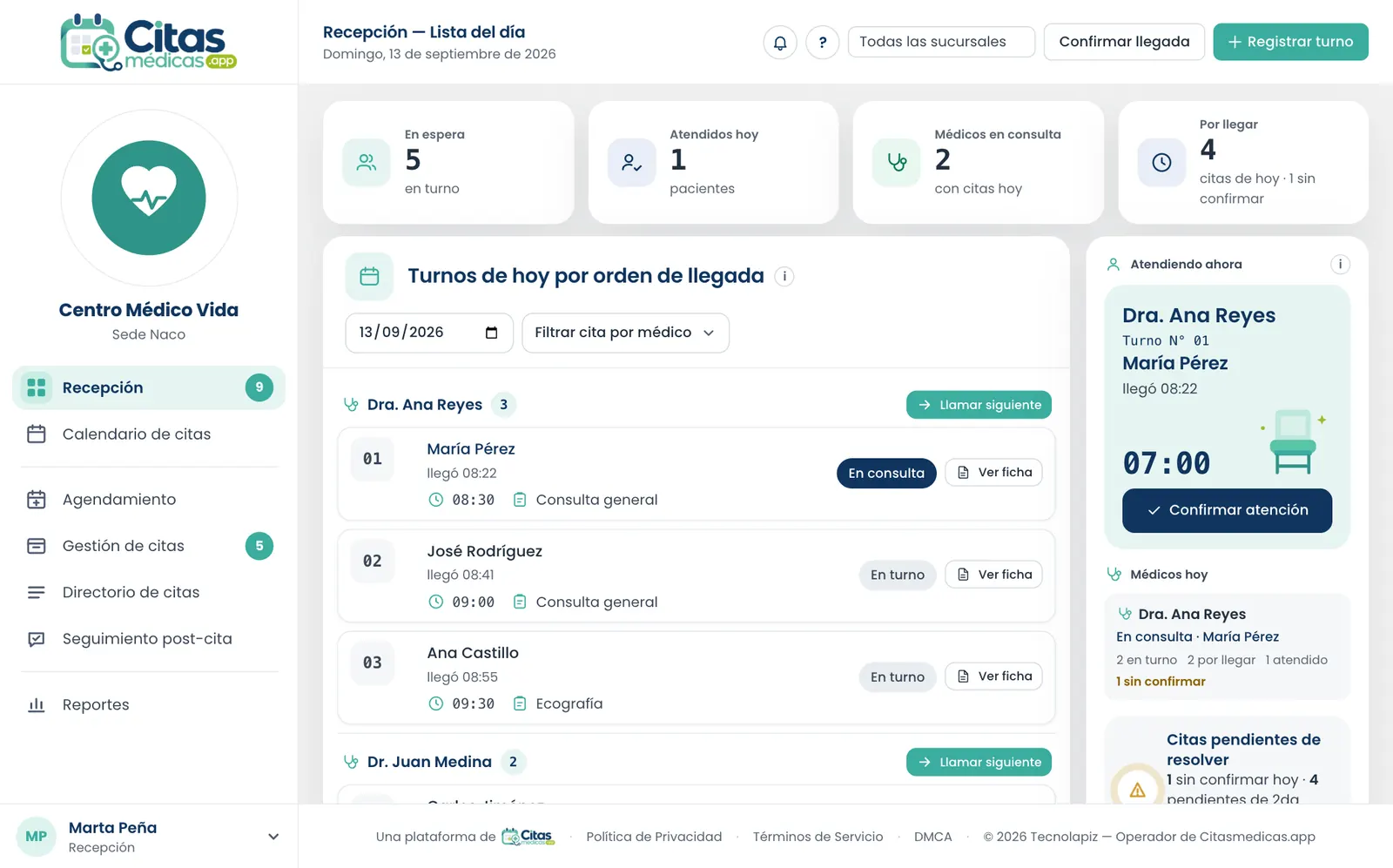Click Confirmar atención button

pyautogui.click(x=1227, y=510)
